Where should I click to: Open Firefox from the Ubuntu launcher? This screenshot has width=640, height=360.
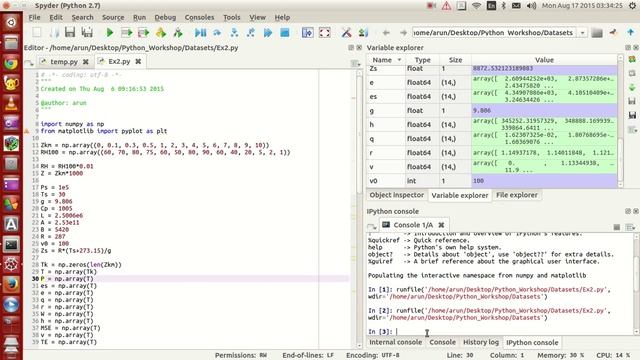(x=11, y=284)
